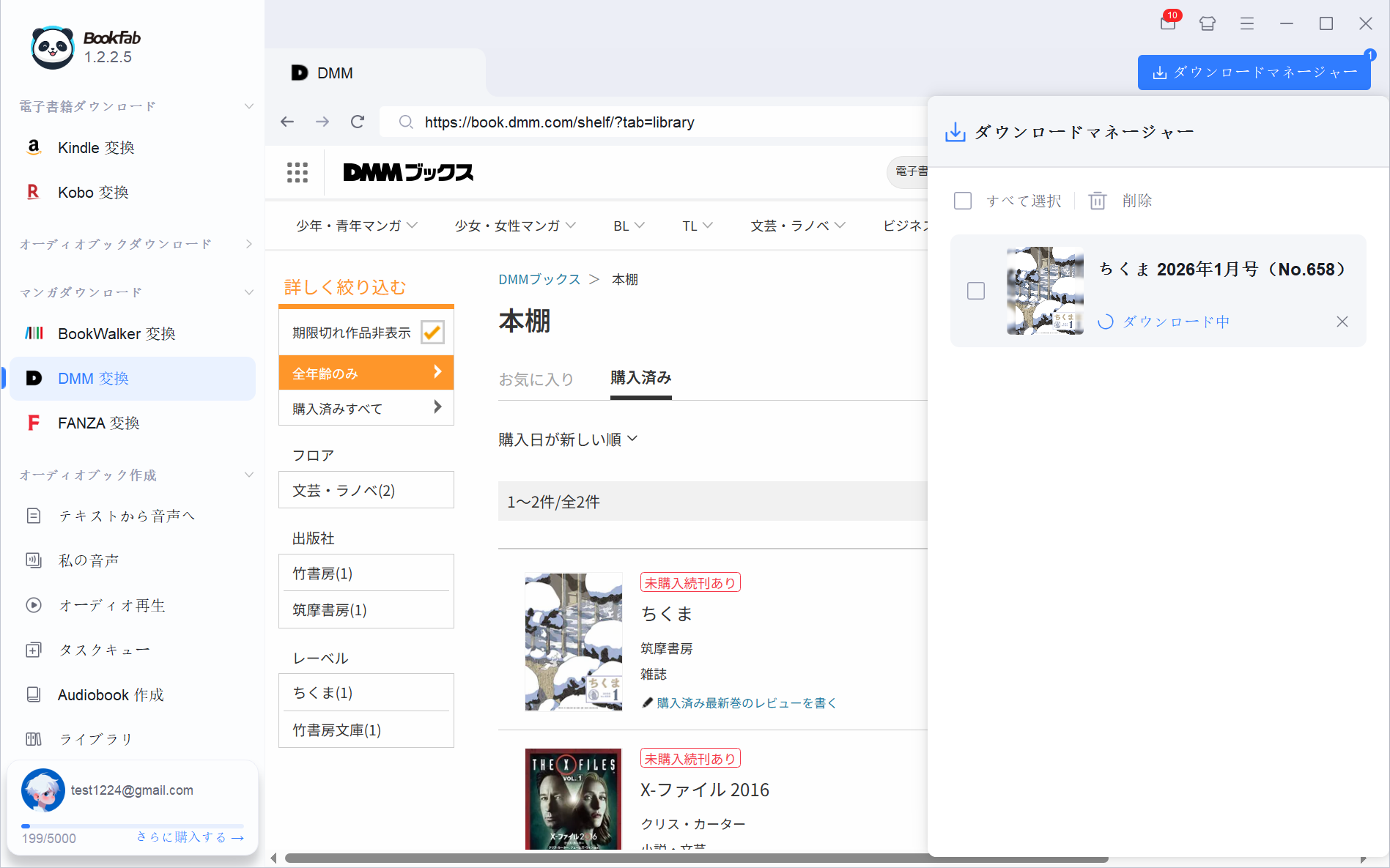The image size is (1390, 868).
Task: Open the Kobo 変換 converter
Action: (93, 192)
